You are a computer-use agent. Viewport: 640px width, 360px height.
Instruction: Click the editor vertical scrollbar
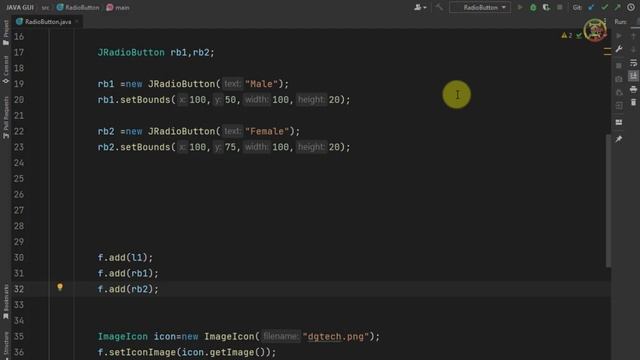pos(608,200)
